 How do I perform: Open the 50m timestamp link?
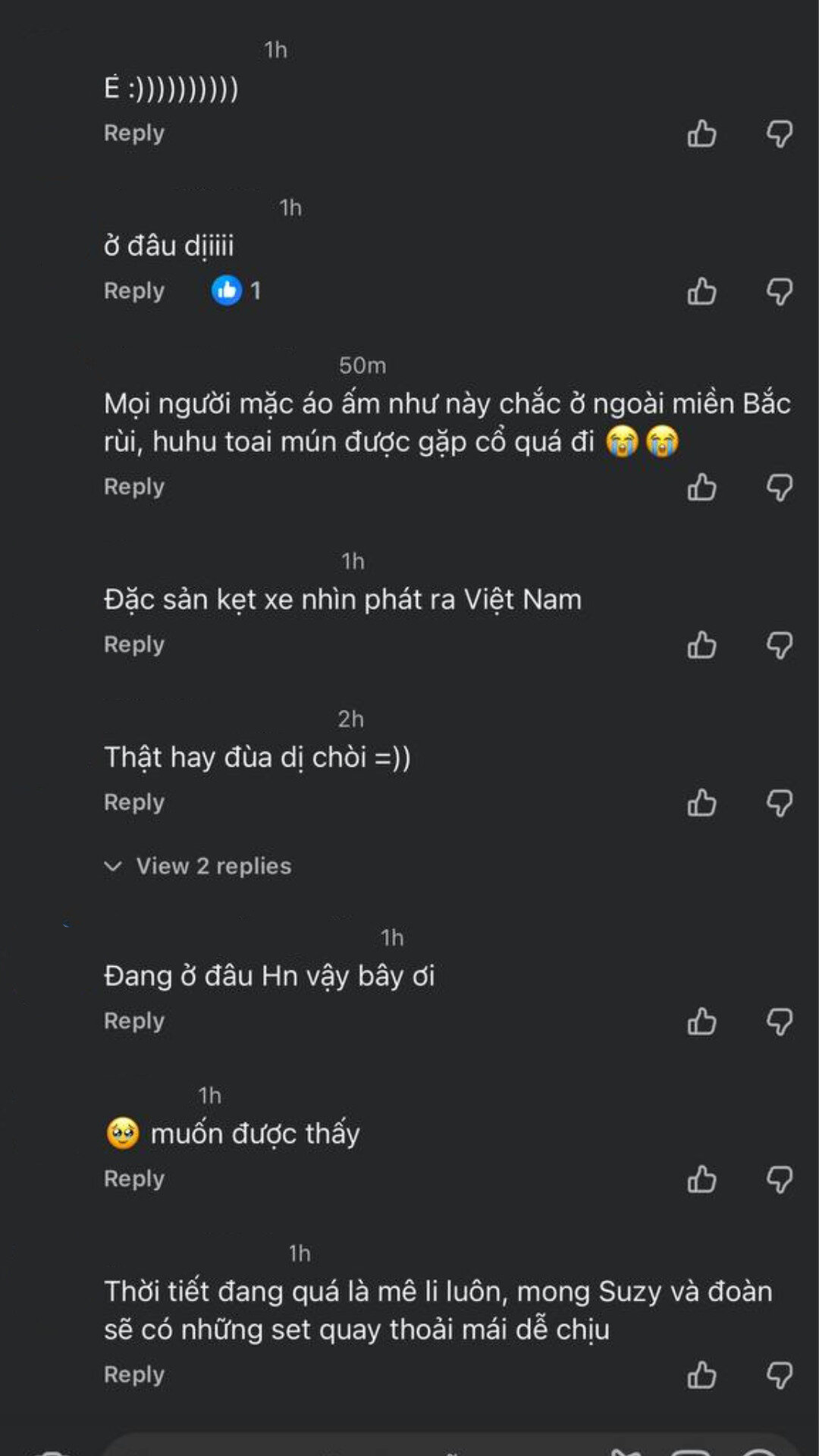(362, 366)
